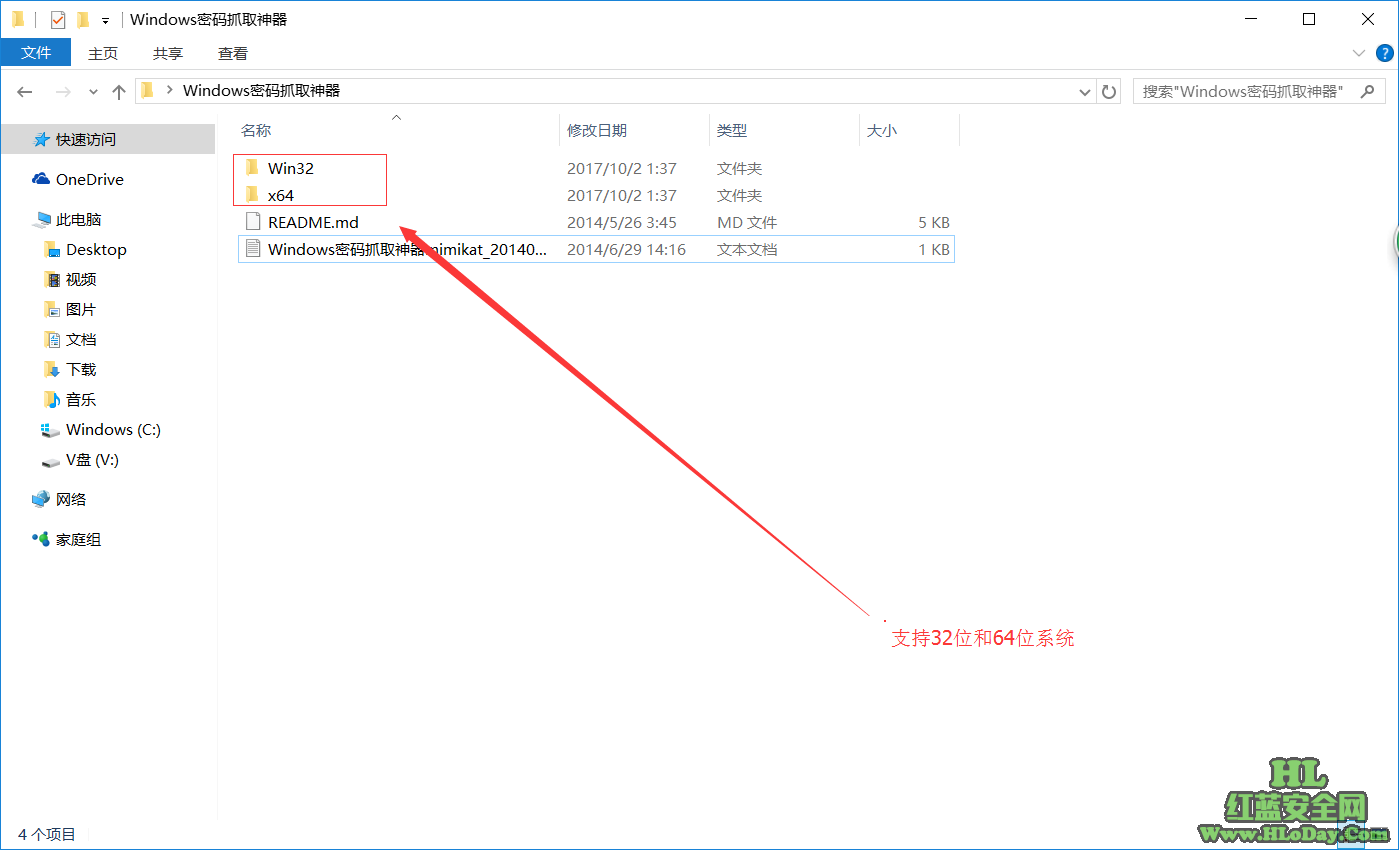This screenshot has height=850, width=1399.
Task: Open Customize Quick Access Toolbar dropdown
Action: pyautogui.click(x=105, y=20)
